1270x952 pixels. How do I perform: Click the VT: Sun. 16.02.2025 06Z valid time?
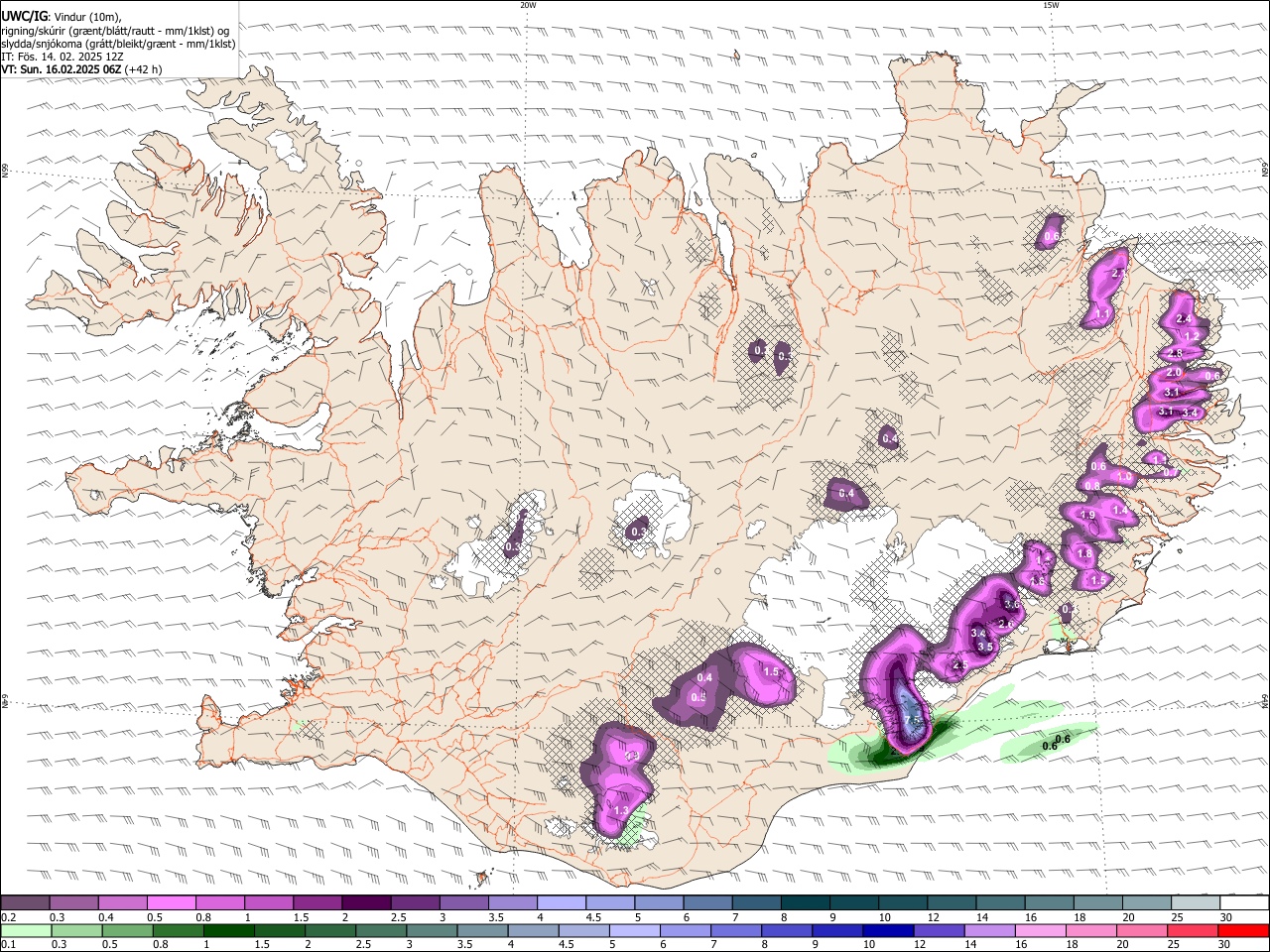81,69
